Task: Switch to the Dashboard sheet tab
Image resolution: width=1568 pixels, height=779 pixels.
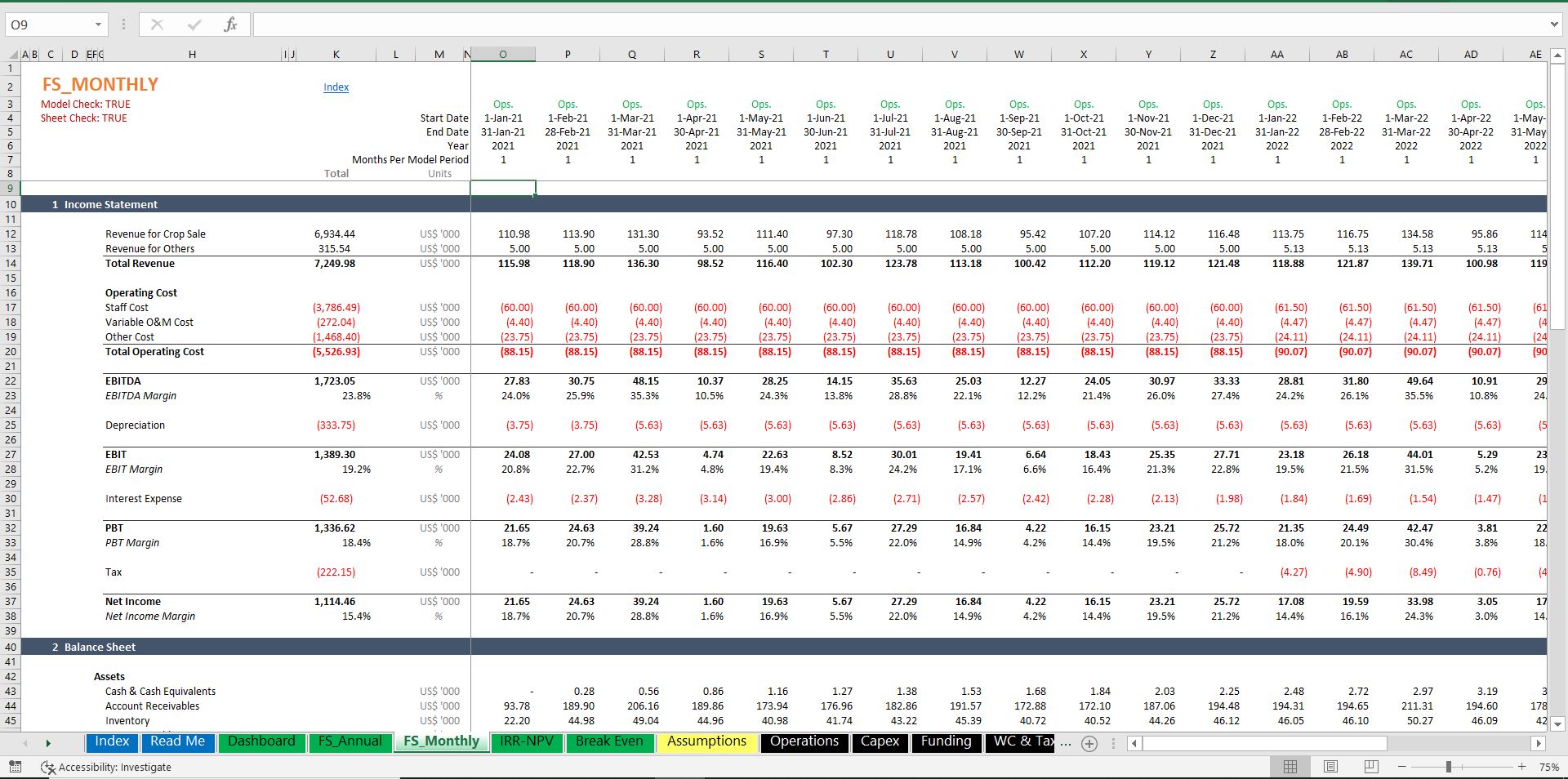Action: click(x=261, y=741)
